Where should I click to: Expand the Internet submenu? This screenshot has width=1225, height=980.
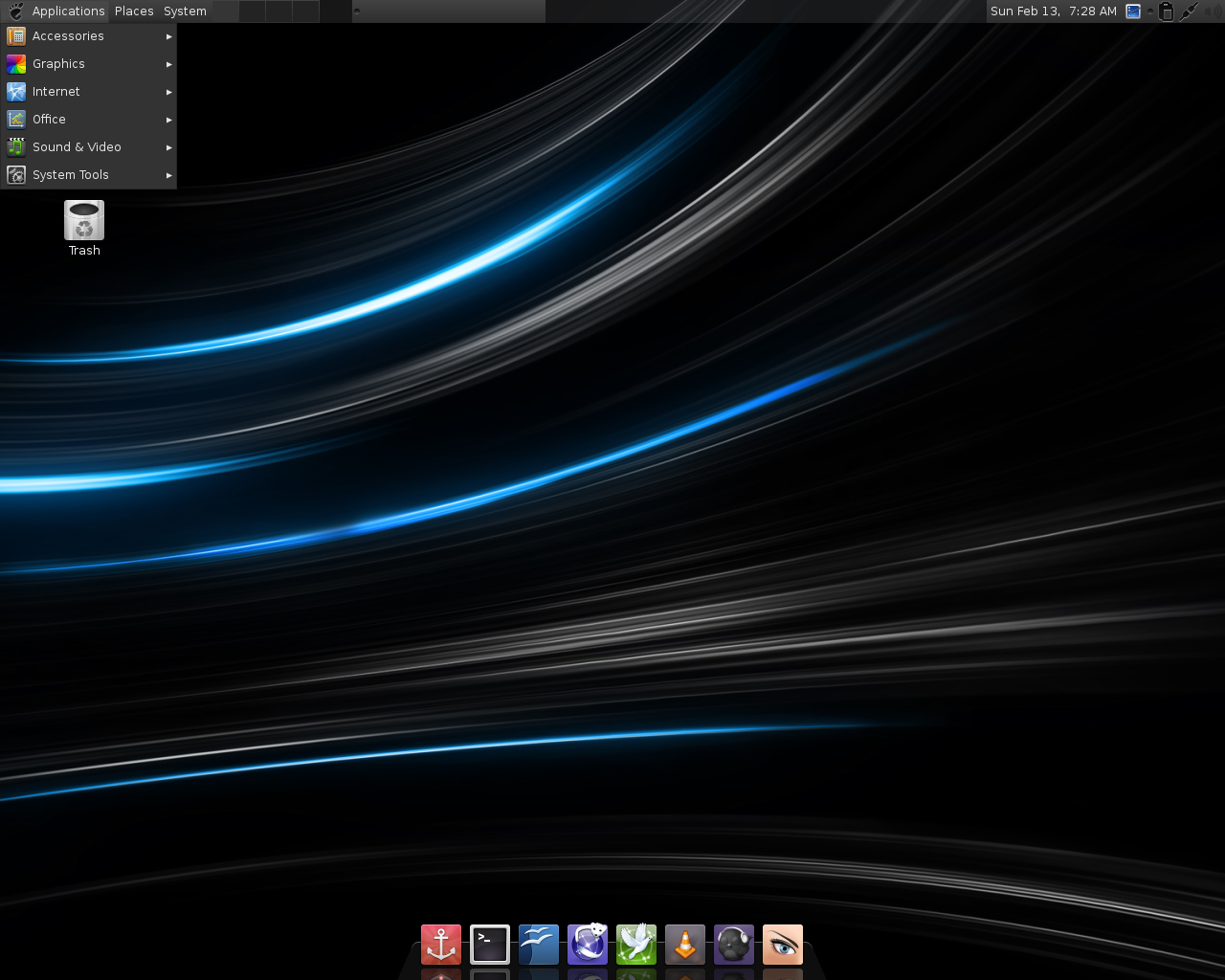[x=88, y=92]
